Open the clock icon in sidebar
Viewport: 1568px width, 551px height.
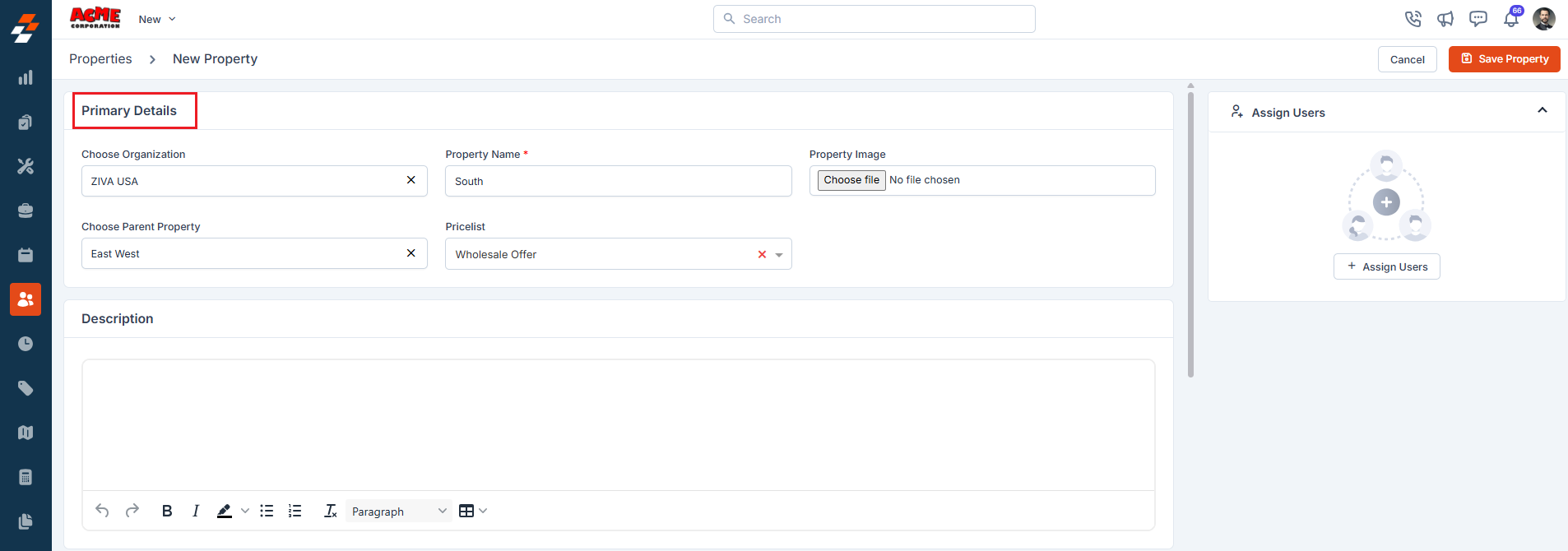click(26, 344)
